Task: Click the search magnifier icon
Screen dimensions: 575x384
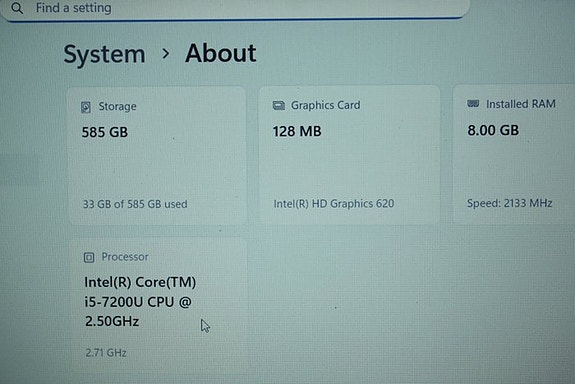Action: coord(17,8)
